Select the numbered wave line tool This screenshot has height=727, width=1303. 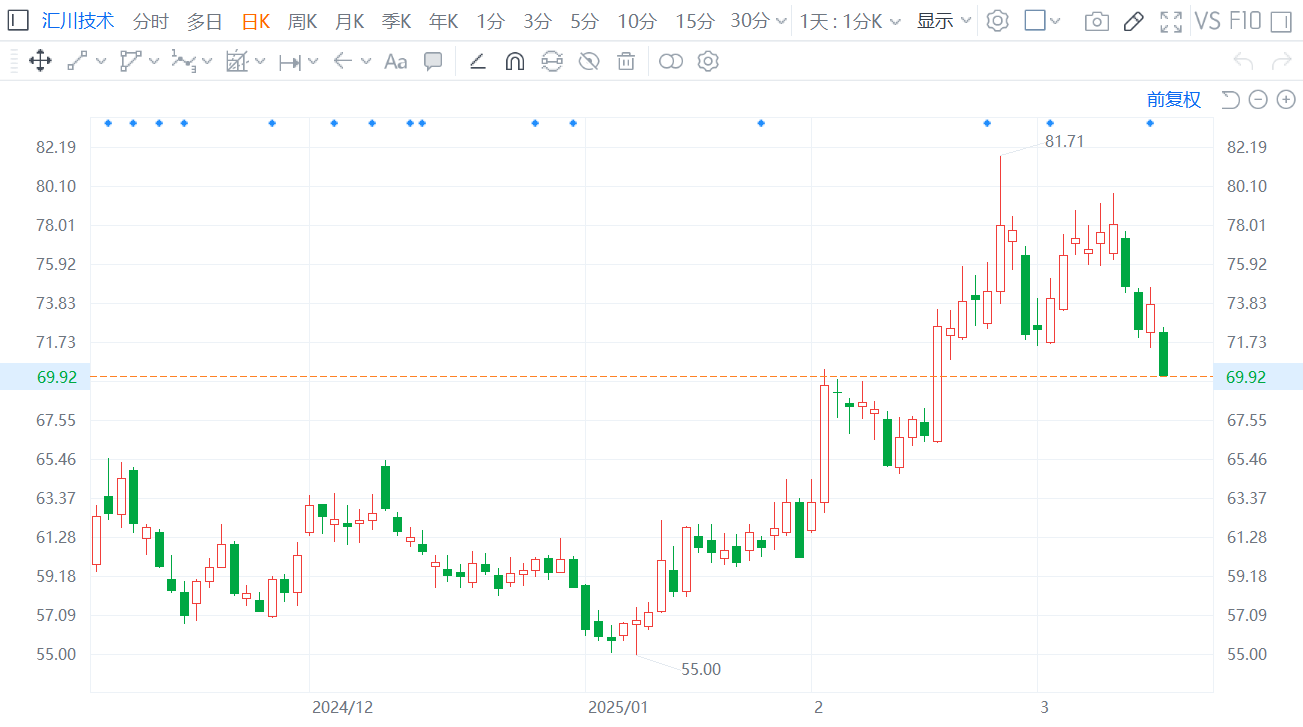click(183, 61)
